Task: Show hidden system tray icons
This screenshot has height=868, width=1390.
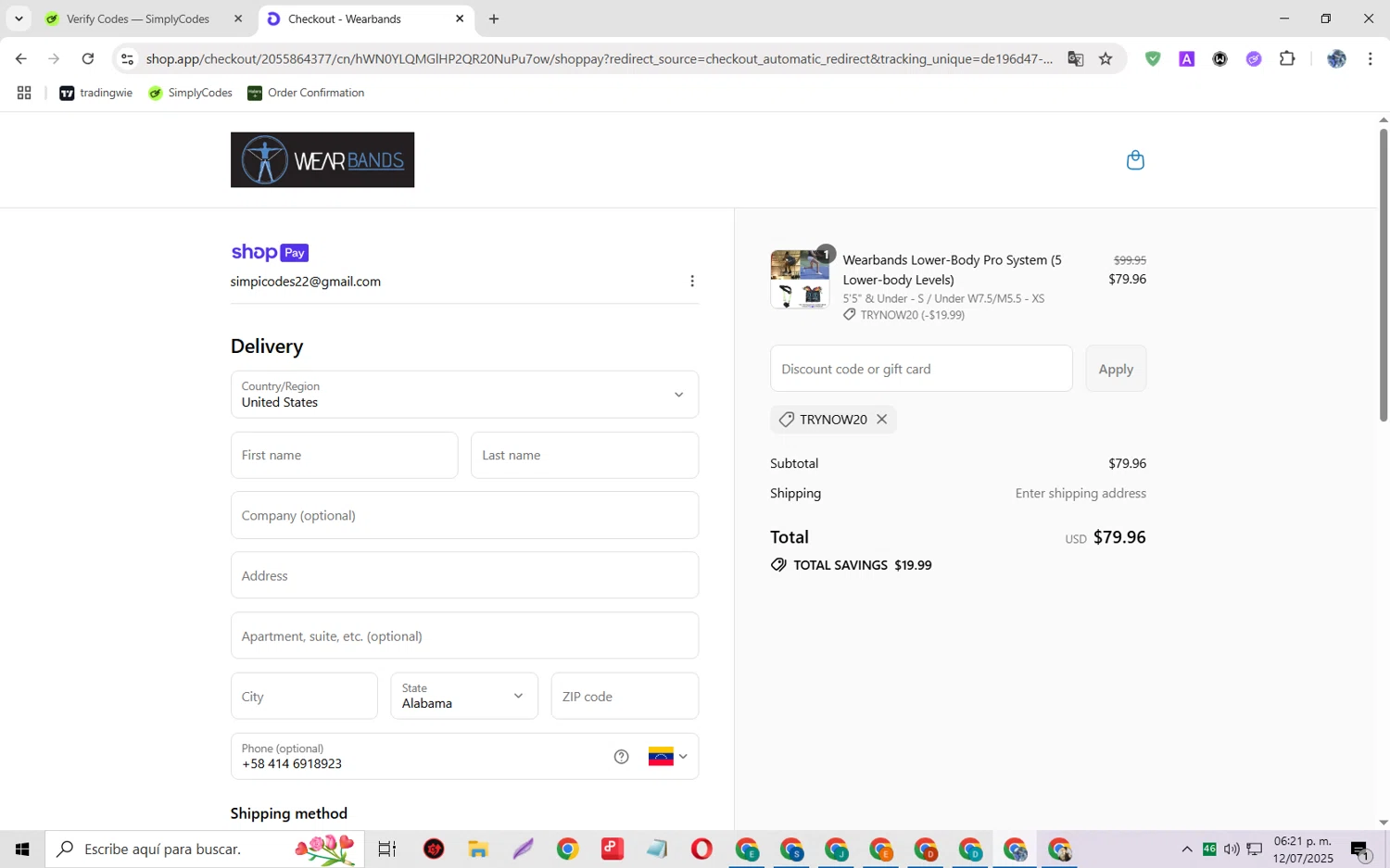Action: 1187,849
